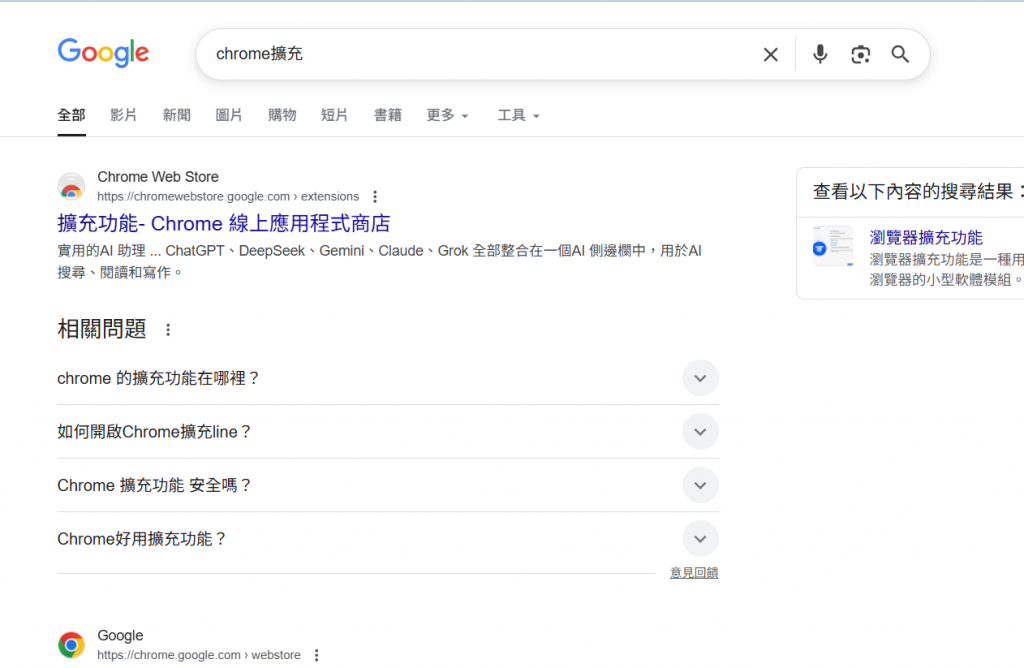Switch to the 新聞 tab
The height and width of the screenshot is (668, 1024).
[176, 116]
